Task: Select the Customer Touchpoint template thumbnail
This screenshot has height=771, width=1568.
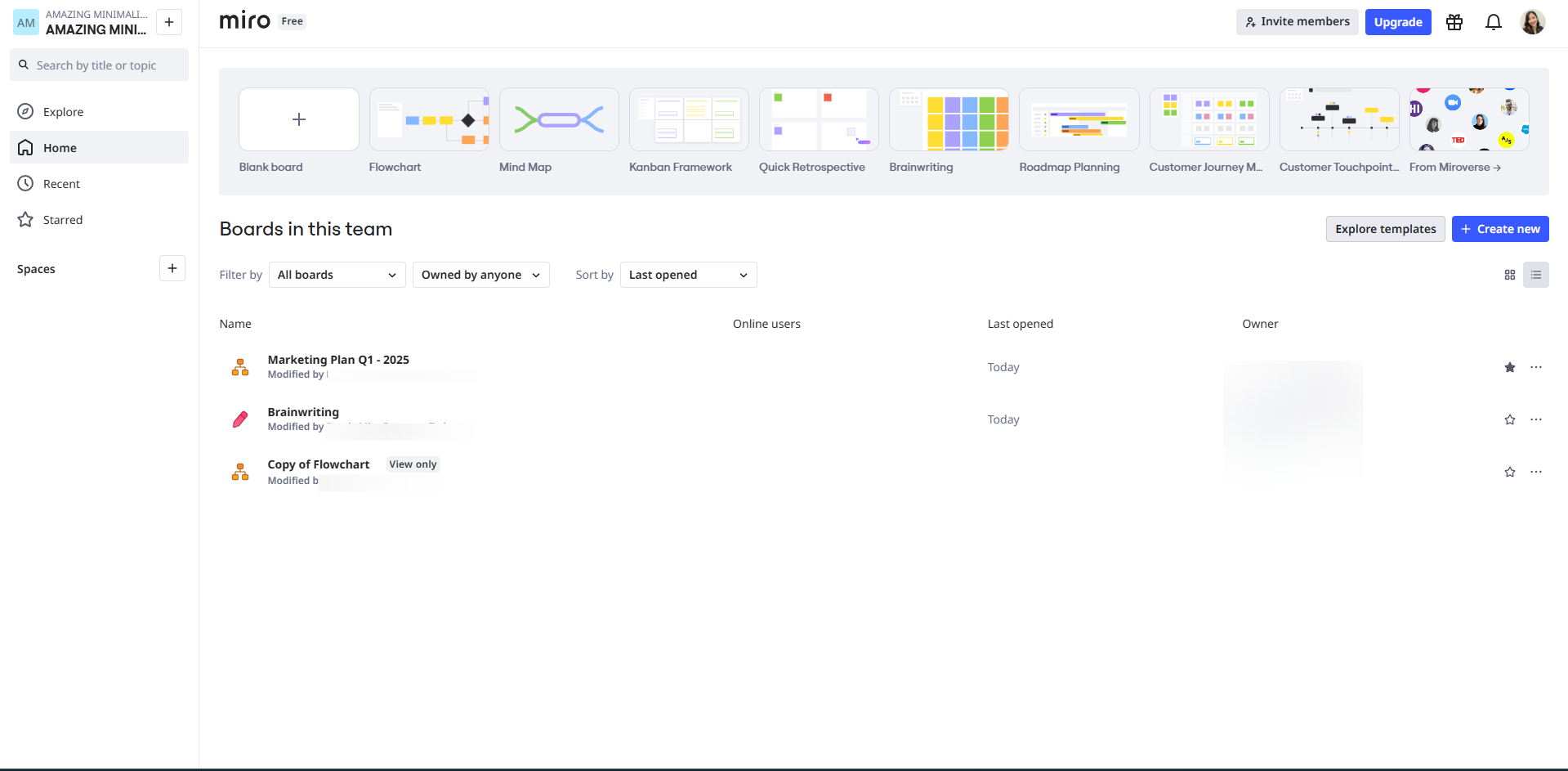Action: (1339, 119)
